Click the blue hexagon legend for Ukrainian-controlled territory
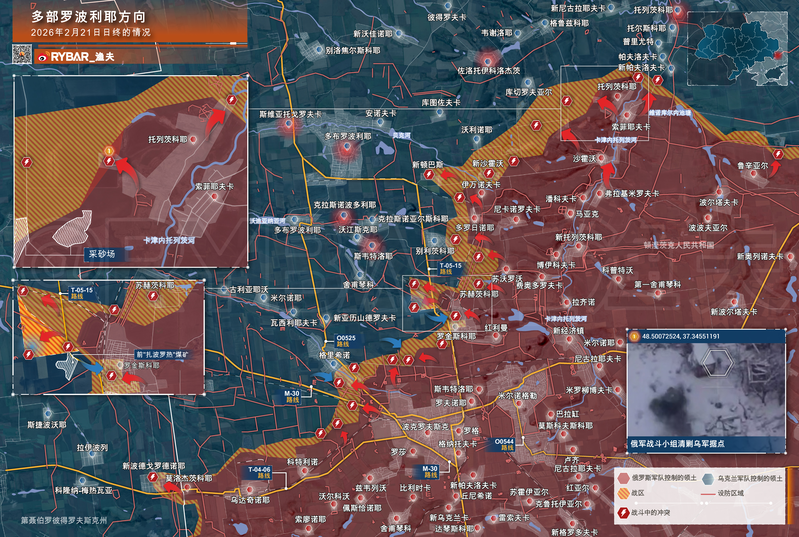799x537 pixels. pyautogui.click(x=708, y=479)
